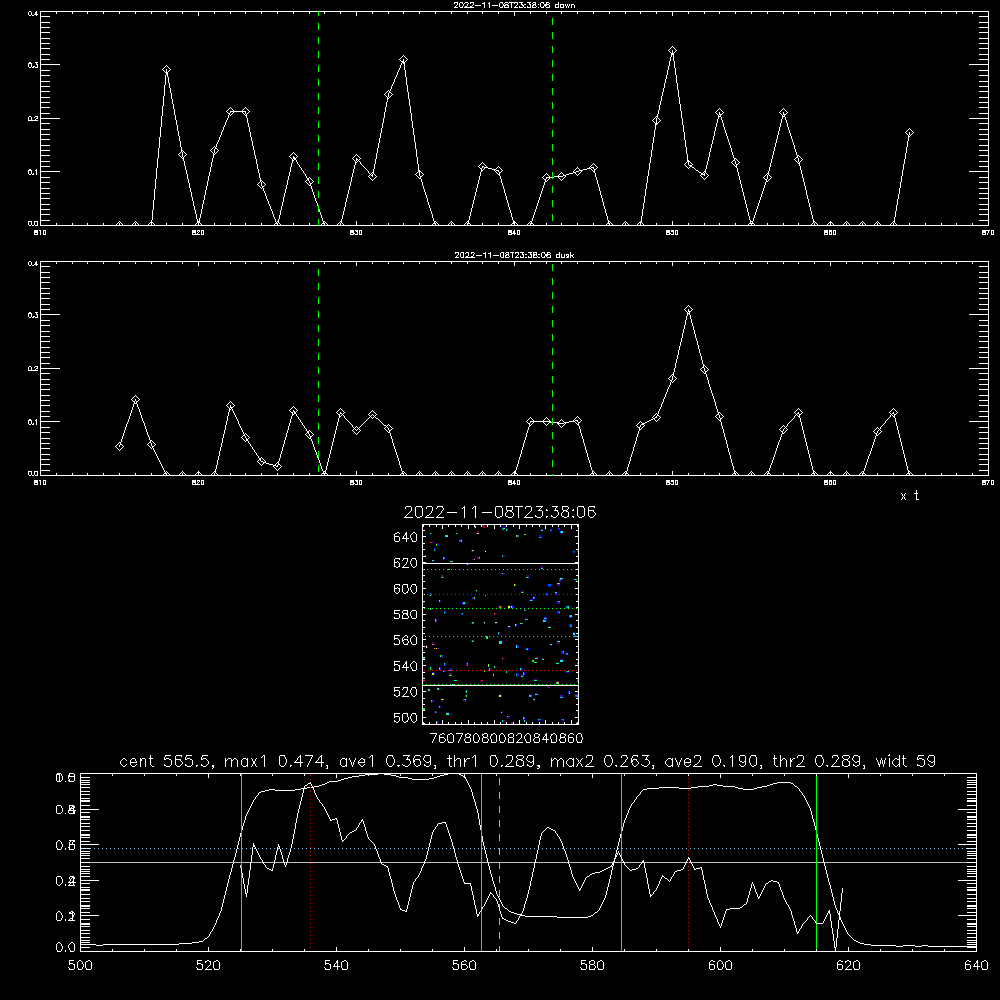Click the 'thr2 0.289' value in the stats line
Image resolution: width=1000 pixels, height=1000 pixels.
tap(817, 761)
